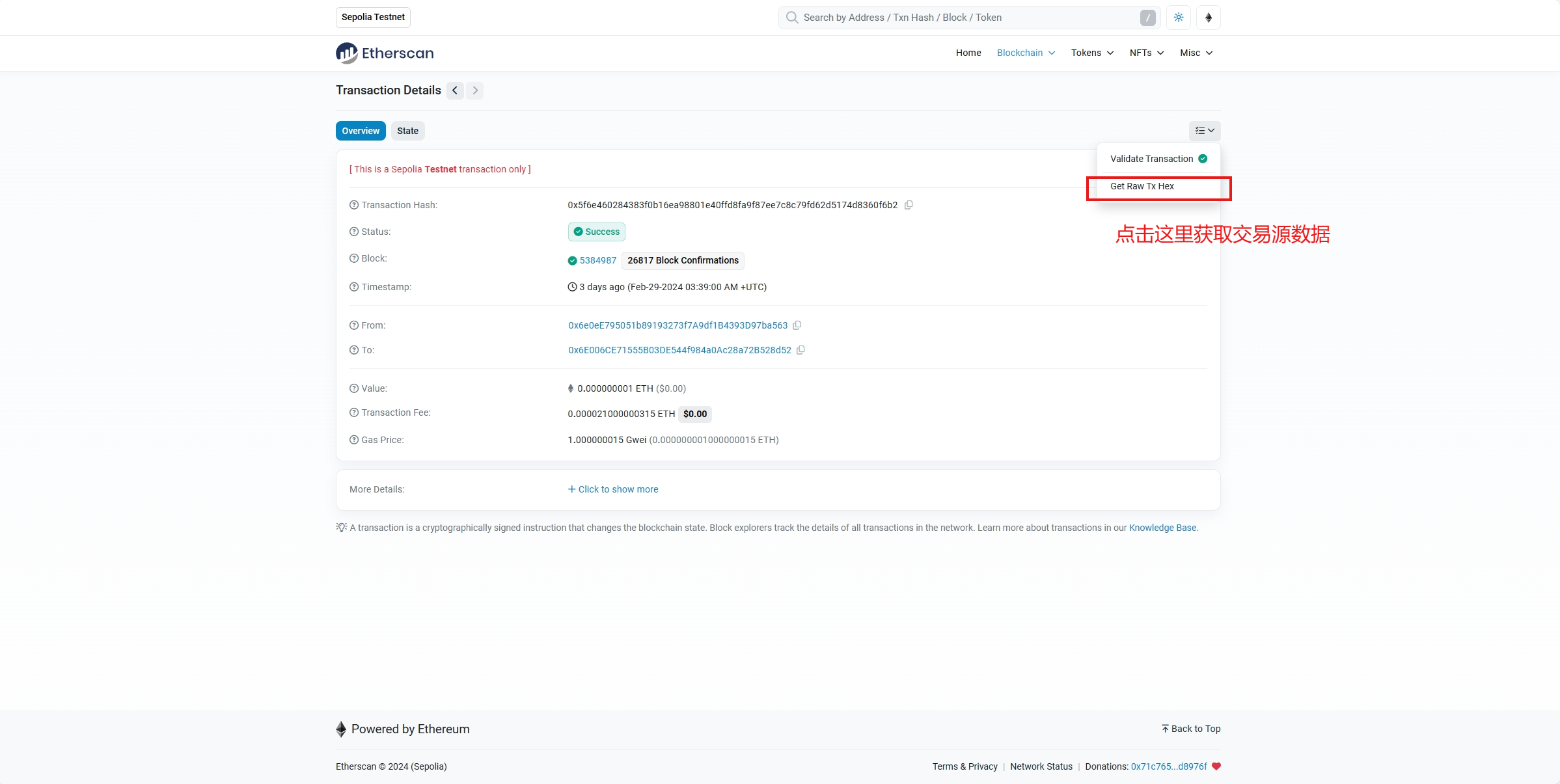Switch to the State tab
The height and width of the screenshot is (784, 1560).
(408, 130)
